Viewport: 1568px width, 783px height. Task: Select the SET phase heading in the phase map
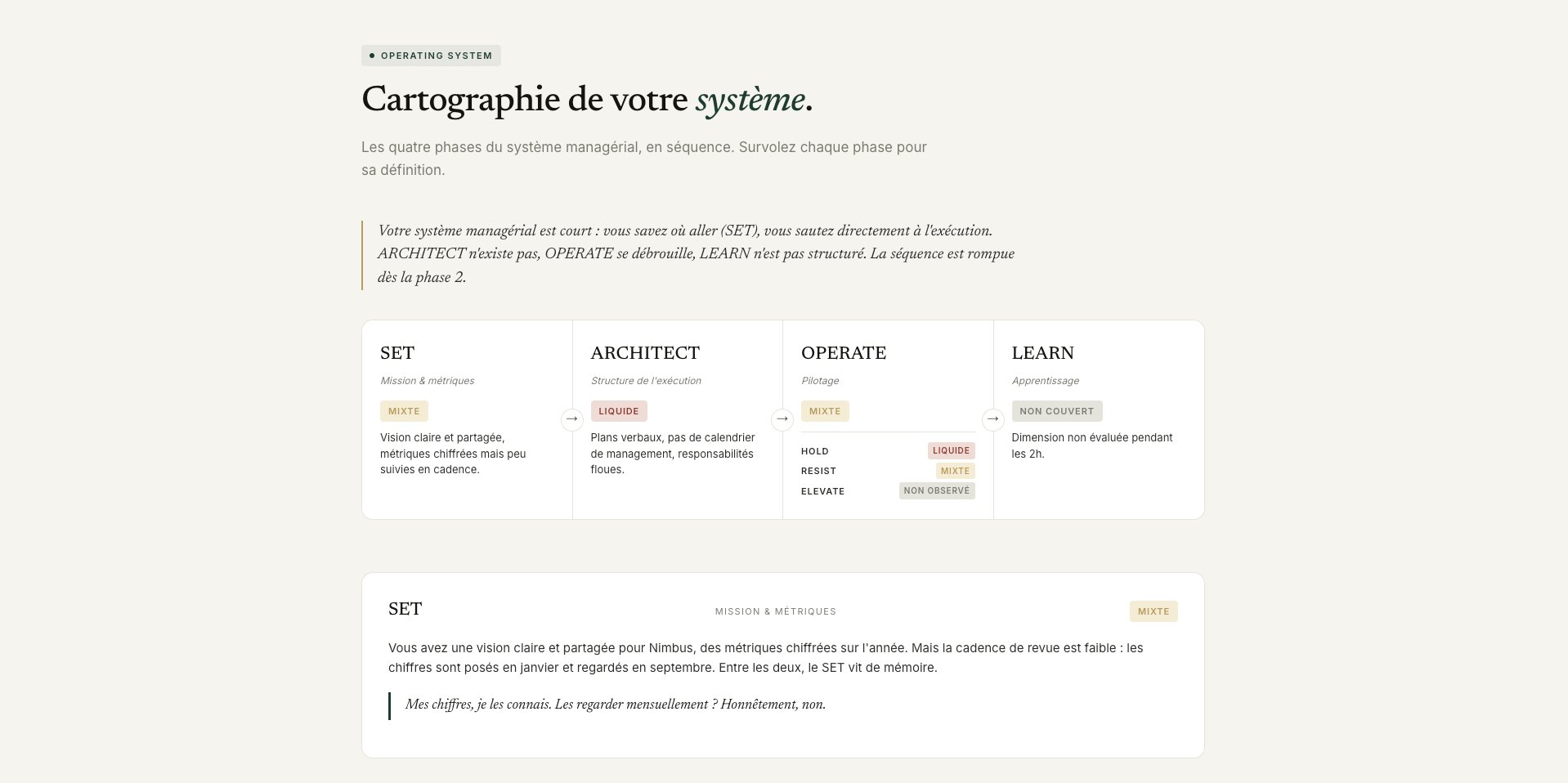(x=397, y=353)
